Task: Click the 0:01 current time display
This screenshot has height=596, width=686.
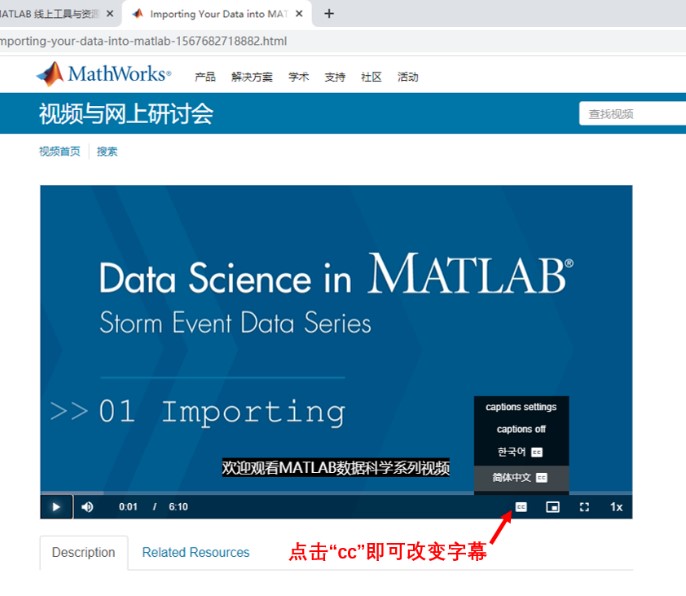Action: (x=128, y=507)
